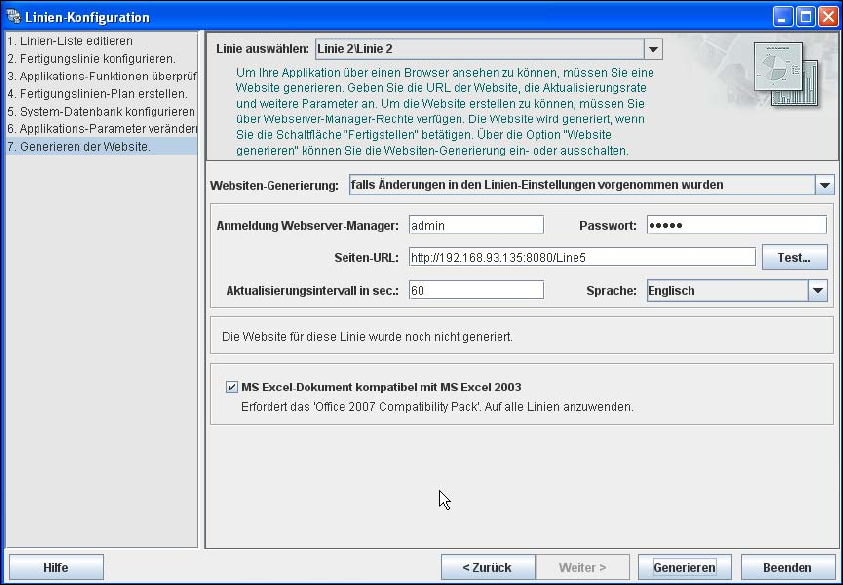Focus the Anmeldung Webserver-Manager field
This screenshot has height=585, width=843.
476,225
